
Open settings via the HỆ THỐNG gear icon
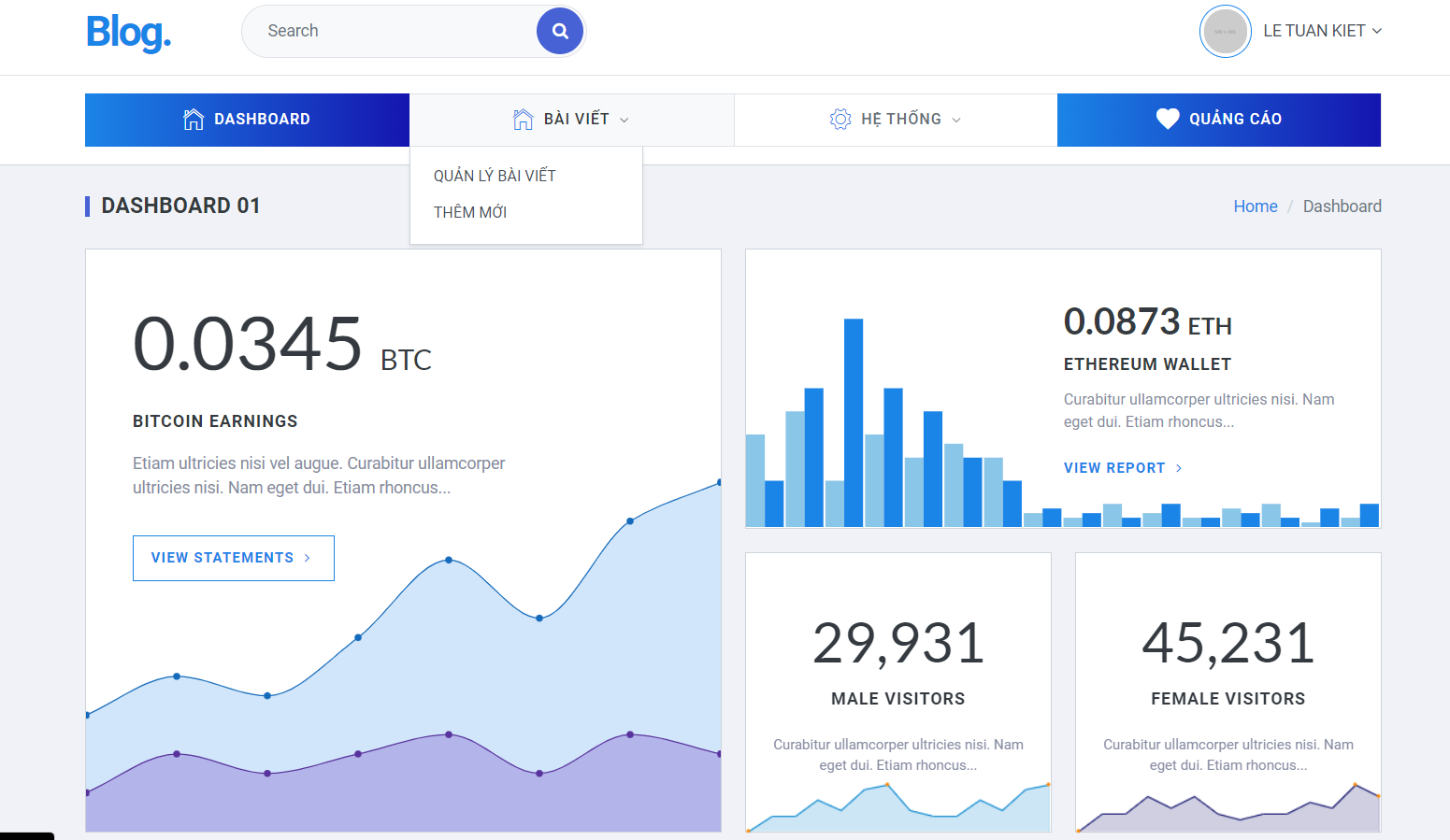pyautogui.click(x=840, y=119)
